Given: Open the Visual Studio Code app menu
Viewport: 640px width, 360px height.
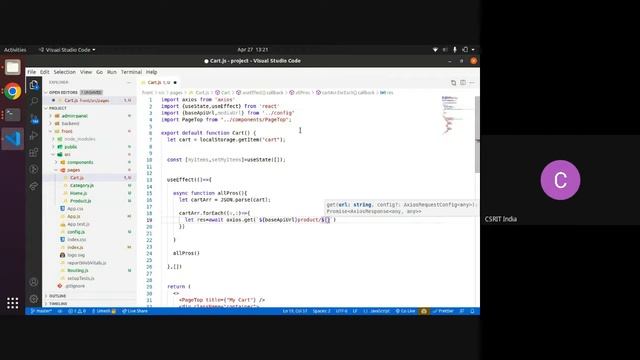Looking at the screenshot, I should click(67, 50).
